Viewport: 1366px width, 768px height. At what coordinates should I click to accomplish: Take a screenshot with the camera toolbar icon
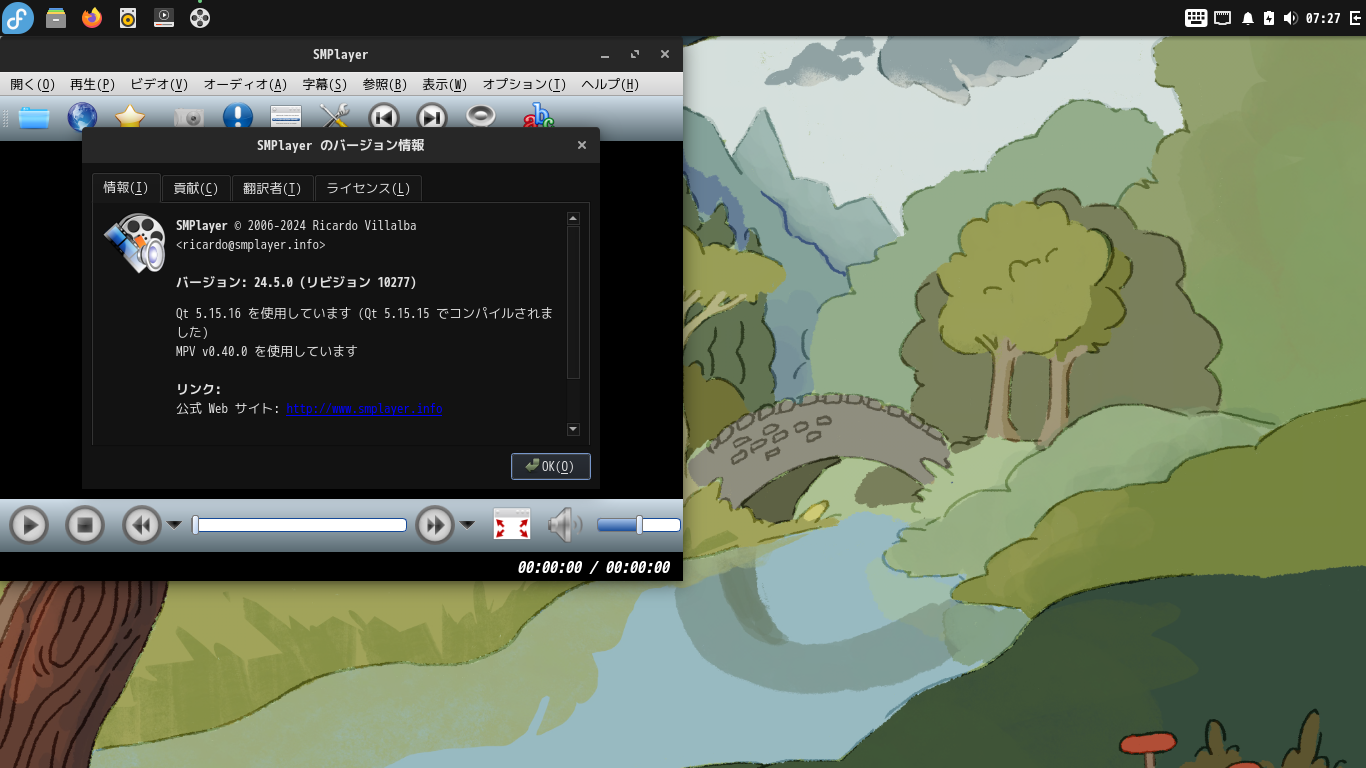click(x=188, y=118)
